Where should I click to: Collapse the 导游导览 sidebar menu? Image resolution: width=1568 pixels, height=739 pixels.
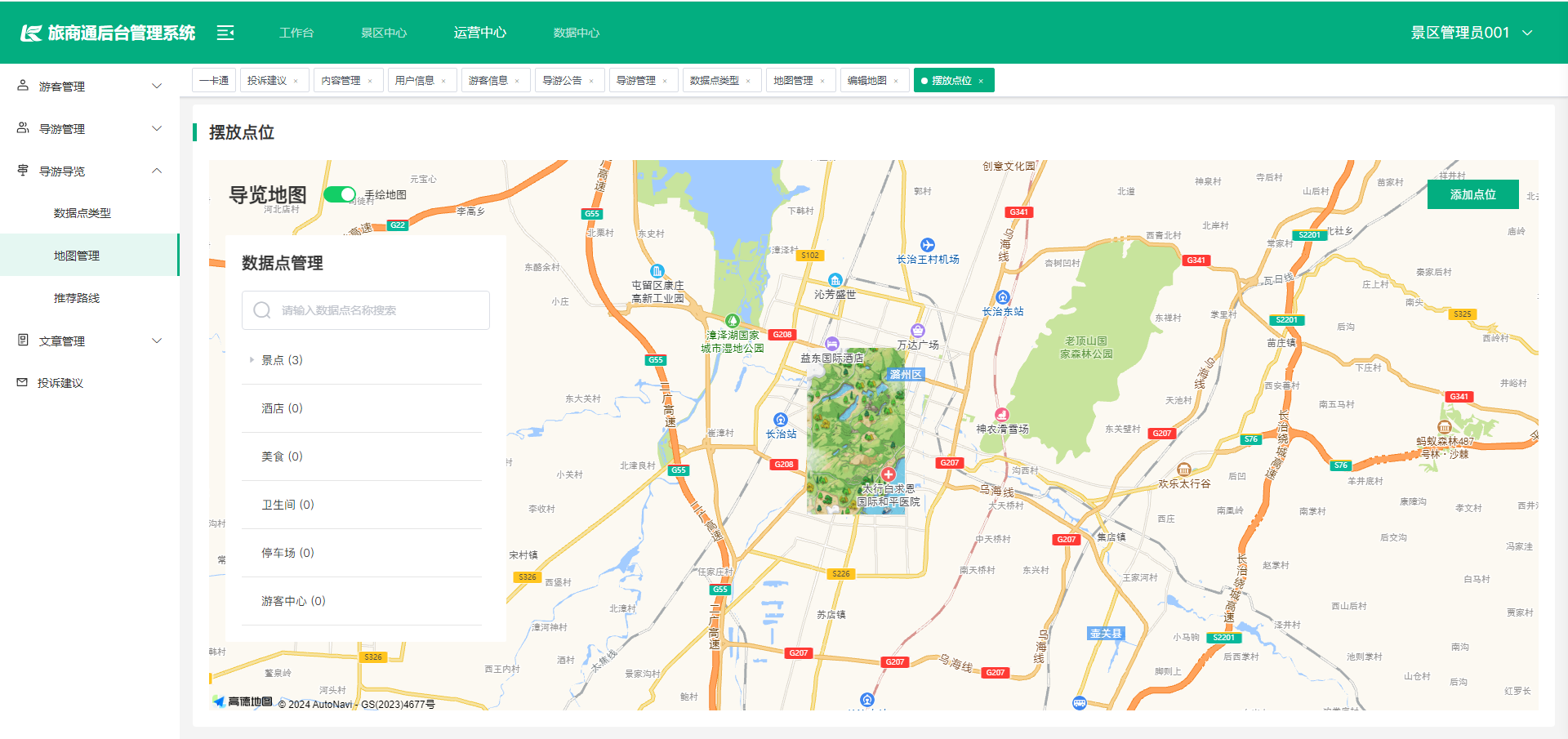point(157,171)
